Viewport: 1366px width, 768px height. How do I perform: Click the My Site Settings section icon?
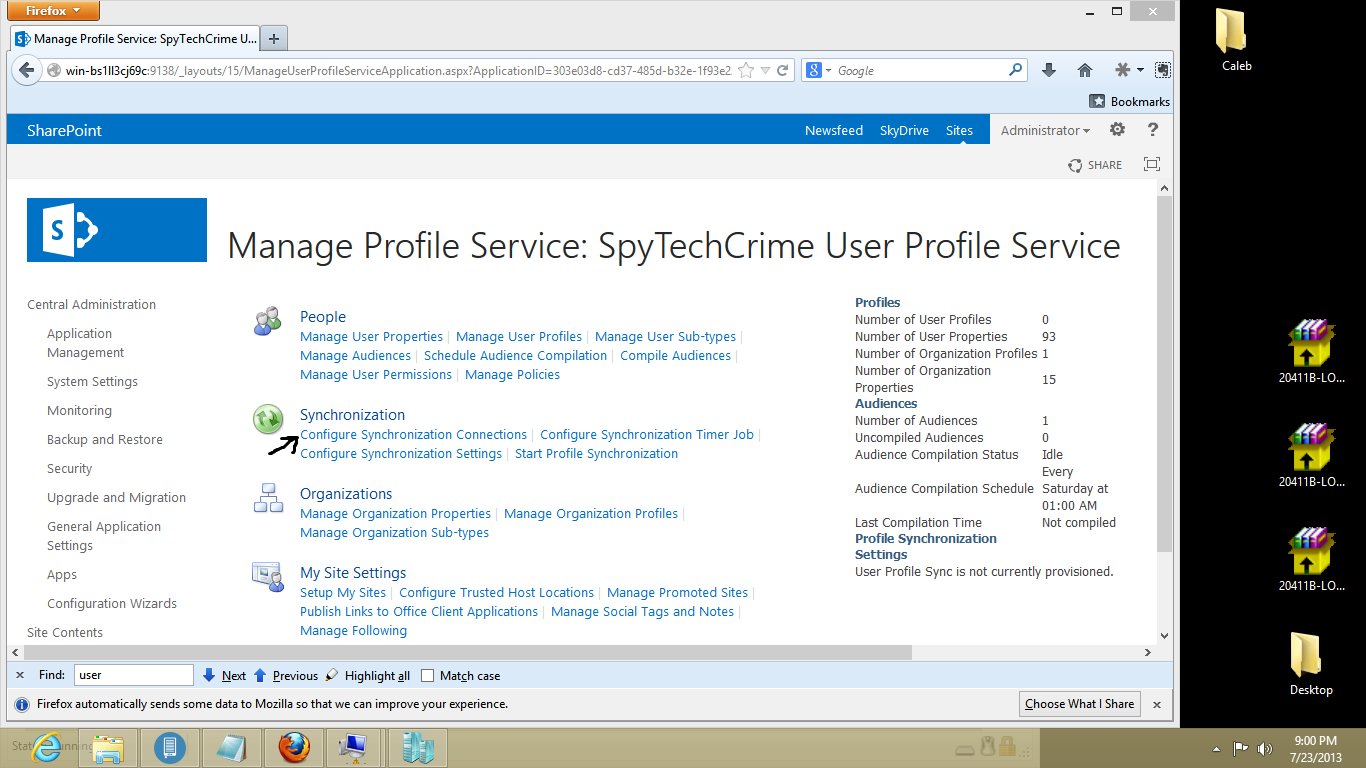(267, 577)
